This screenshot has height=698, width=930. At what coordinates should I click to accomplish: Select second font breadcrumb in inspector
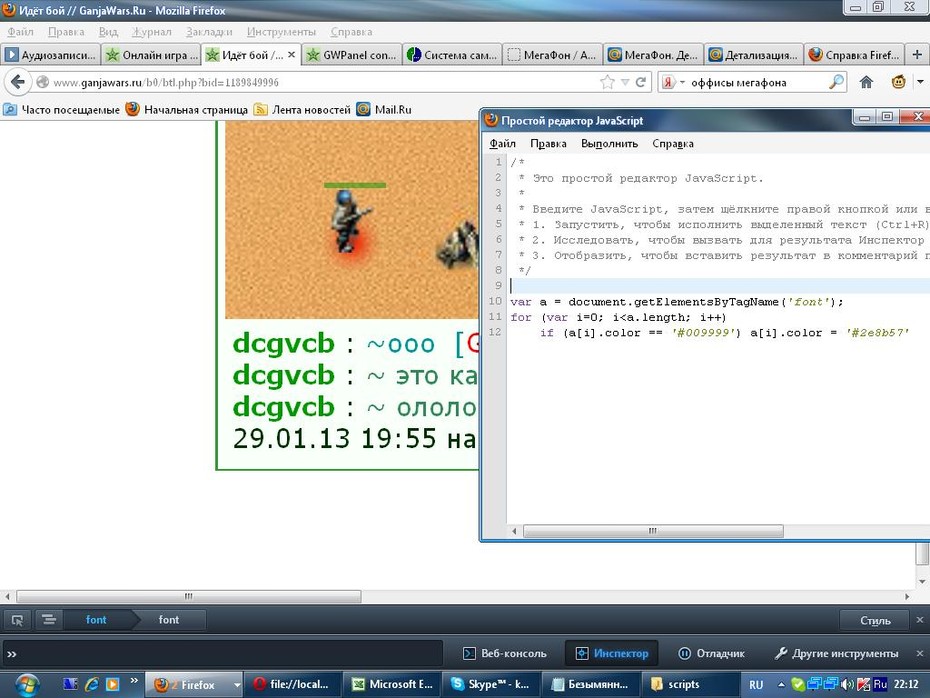[168, 620]
